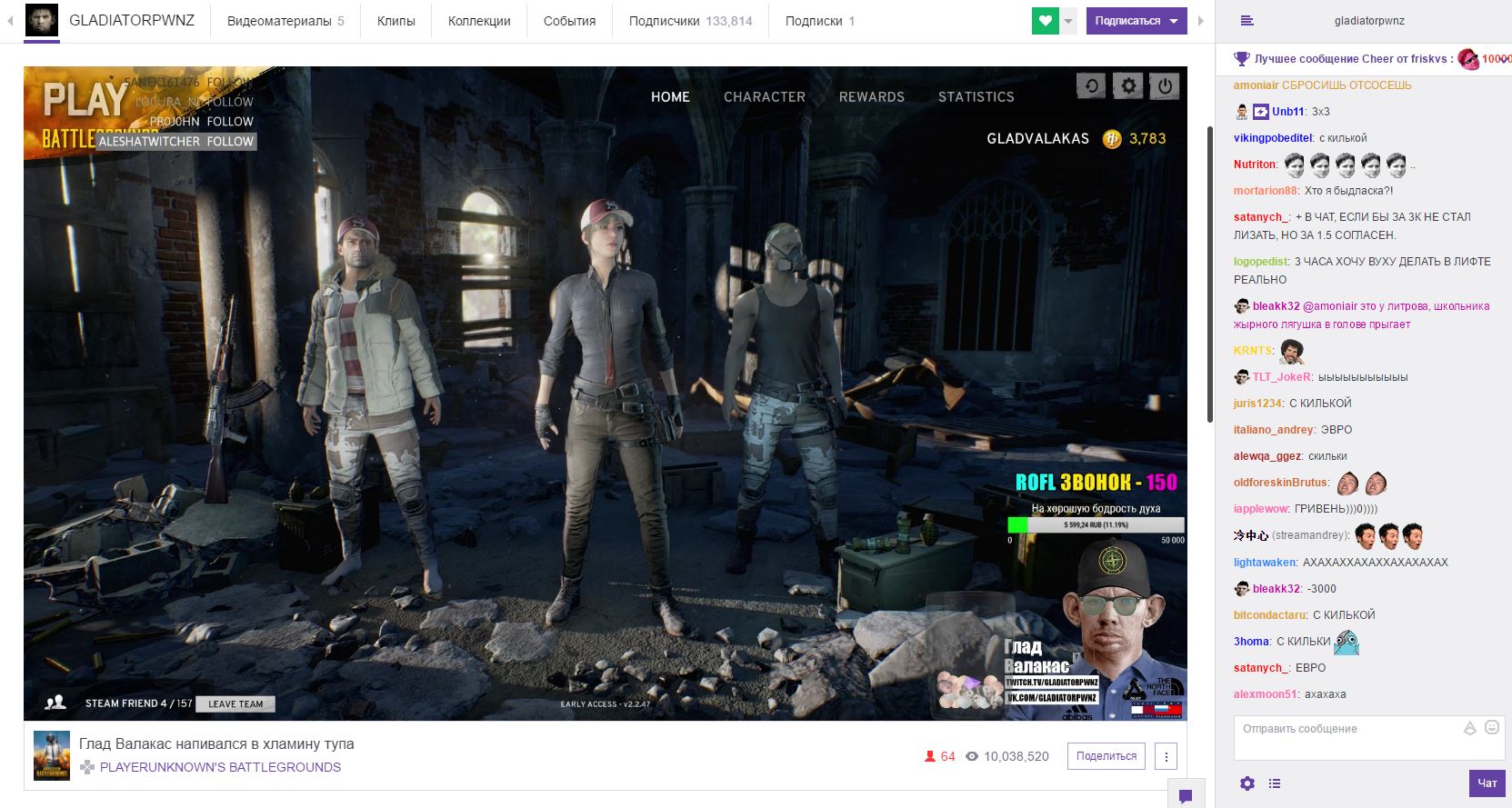The width and height of the screenshot is (1512, 808).
Task: Open the chat rooms list icon in the chat header
Action: click(1247, 21)
